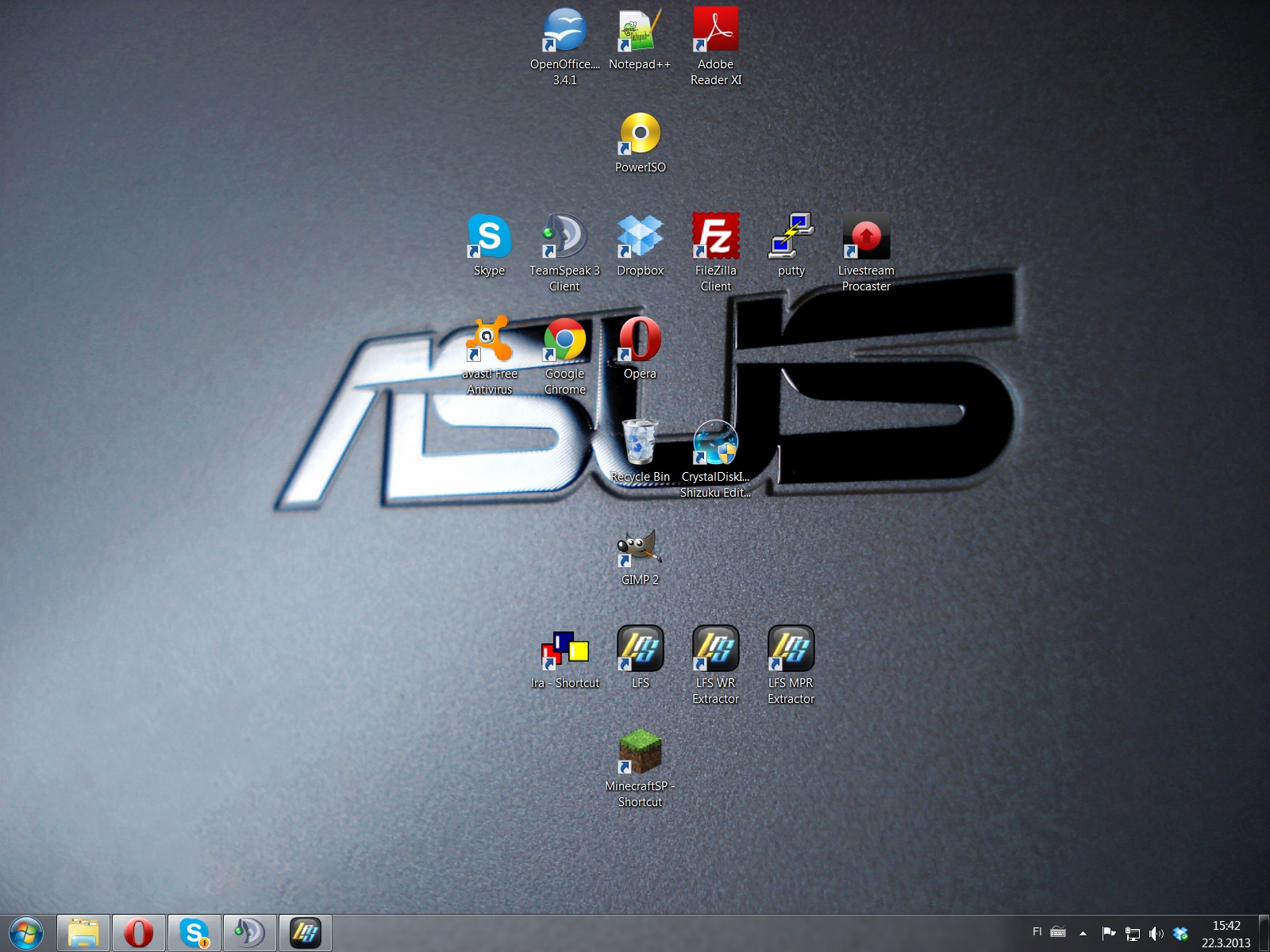This screenshot has height=952, width=1270.
Task: Open Skype from the taskbar
Action: pos(194,932)
